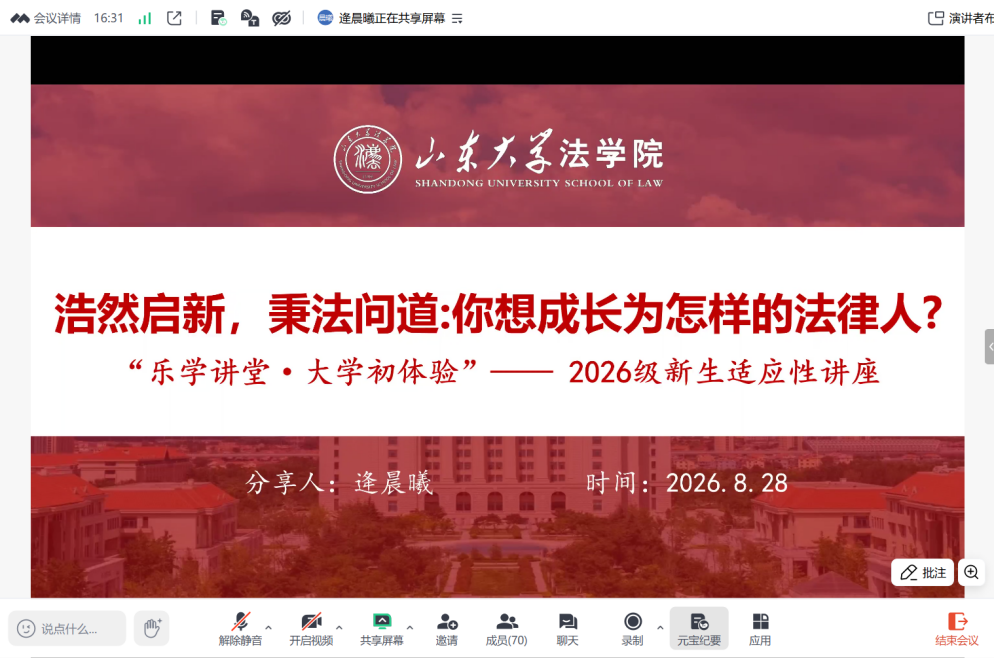The height and width of the screenshot is (658, 994).
Task: Expand audio options arrow next to 解除静音
Action: point(268,628)
